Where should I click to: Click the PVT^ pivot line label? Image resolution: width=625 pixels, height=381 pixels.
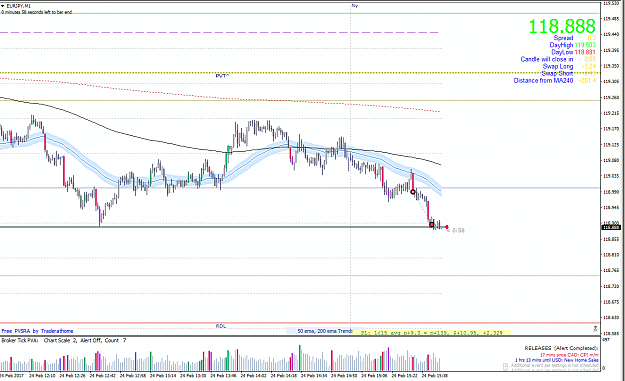point(222,76)
